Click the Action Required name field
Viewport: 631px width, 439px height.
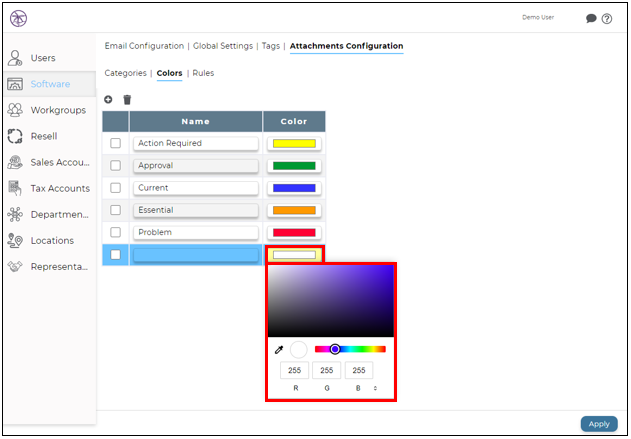point(196,144)
